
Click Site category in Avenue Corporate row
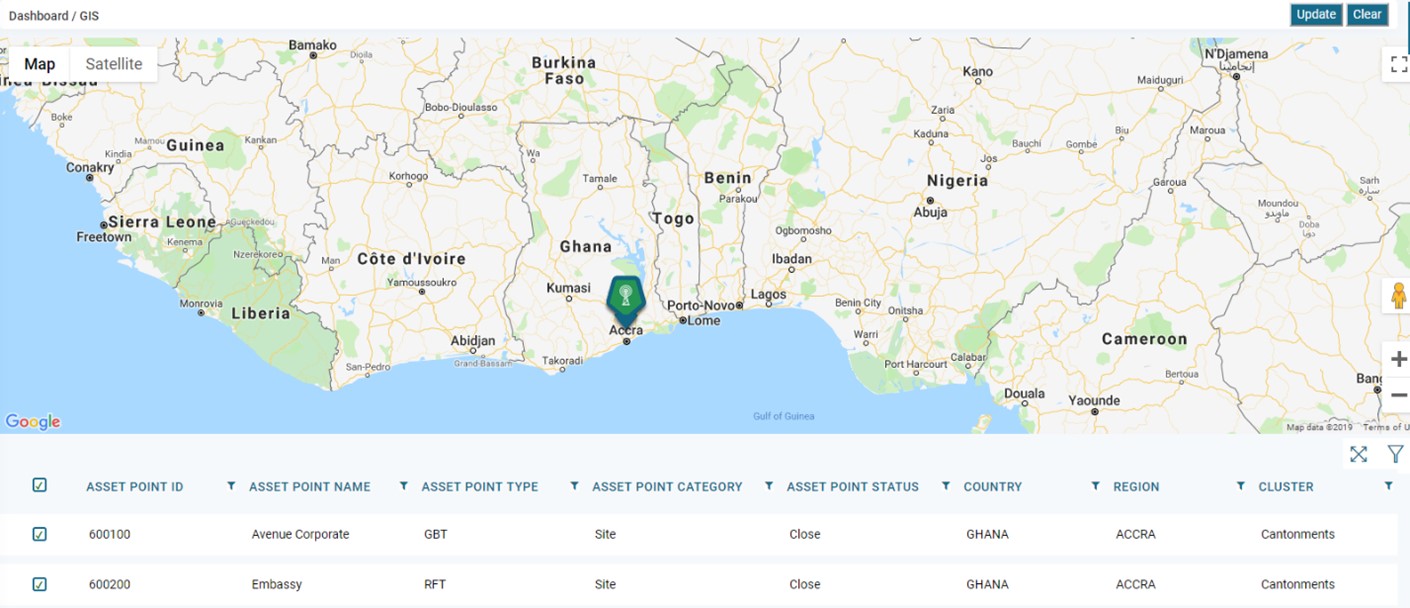(x=605, y=534)
